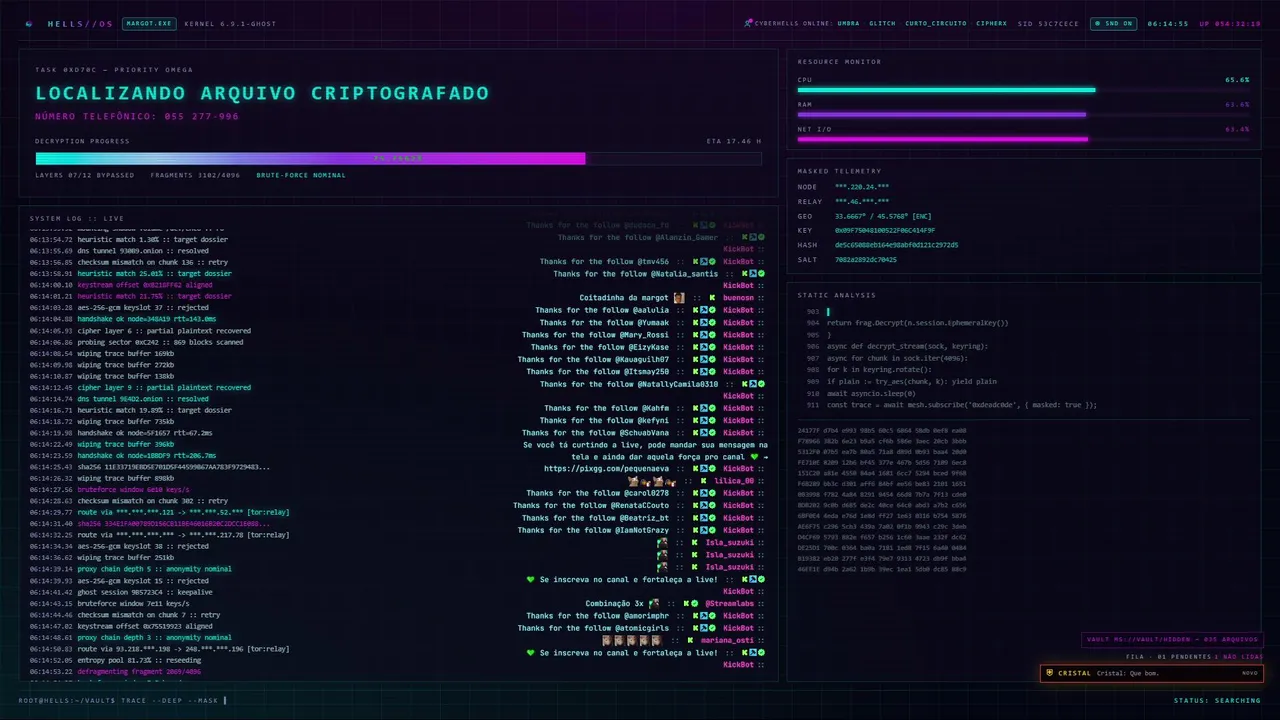Open the MARGOT.EXE badge
This screenshot has height=720, width=1280.
click(149, 23)
